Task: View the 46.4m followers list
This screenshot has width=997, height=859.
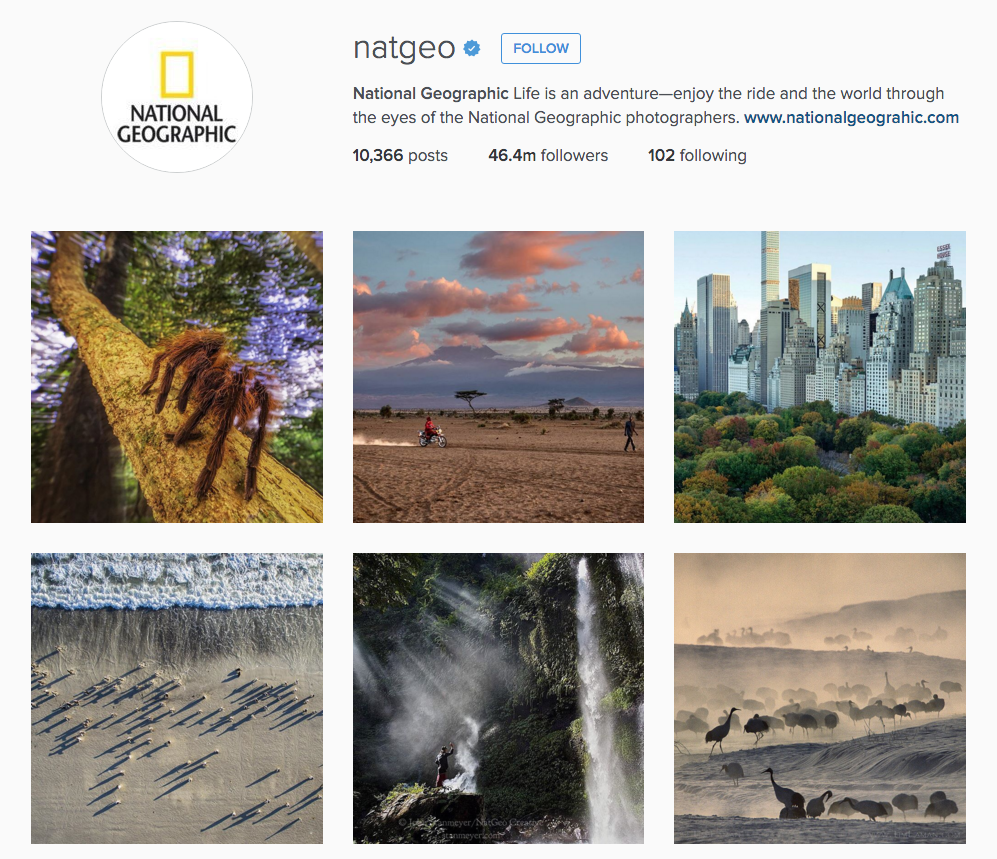Action: (x=548, y=156)
